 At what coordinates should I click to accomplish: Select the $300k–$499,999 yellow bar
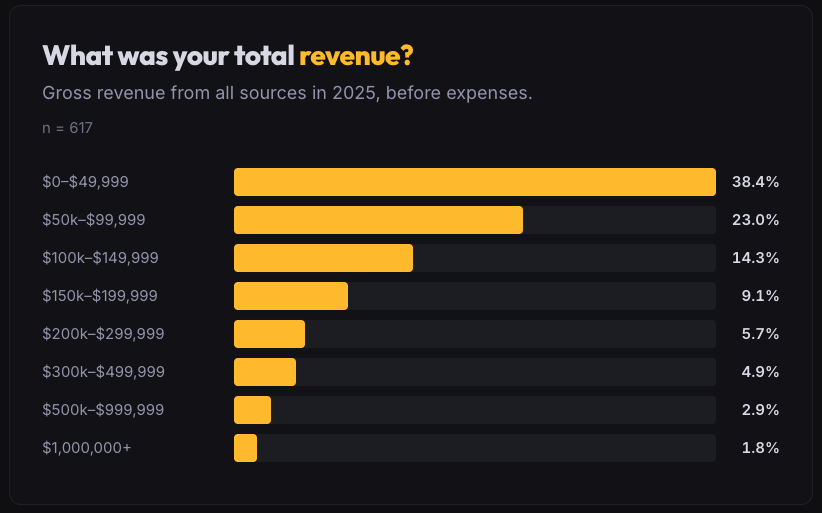pyautogui.click(x=265, y=372)
